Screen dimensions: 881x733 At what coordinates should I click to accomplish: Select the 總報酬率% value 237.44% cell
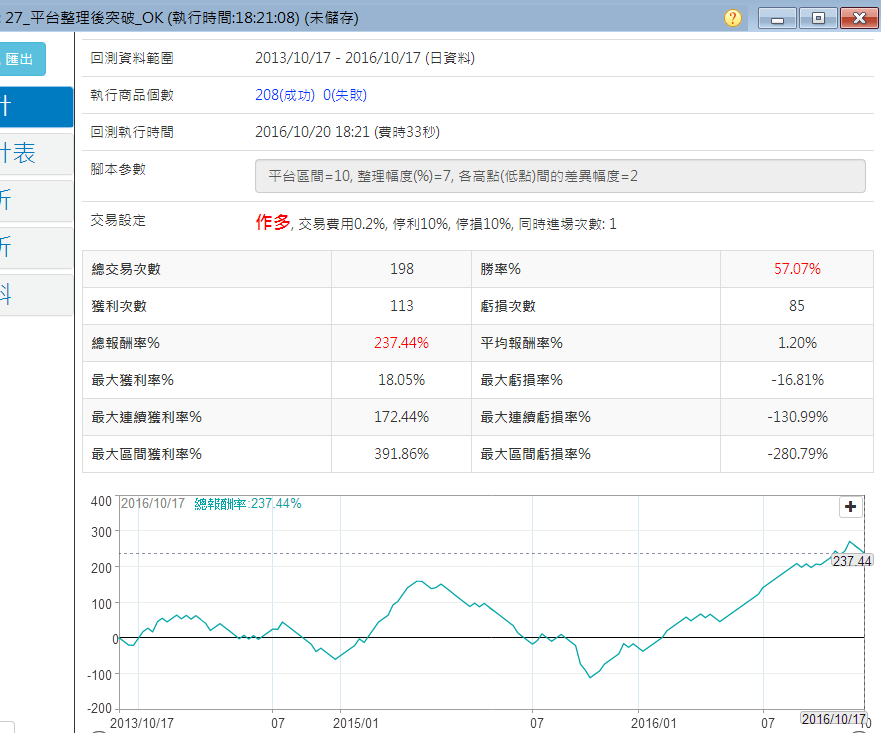[401, 343]
